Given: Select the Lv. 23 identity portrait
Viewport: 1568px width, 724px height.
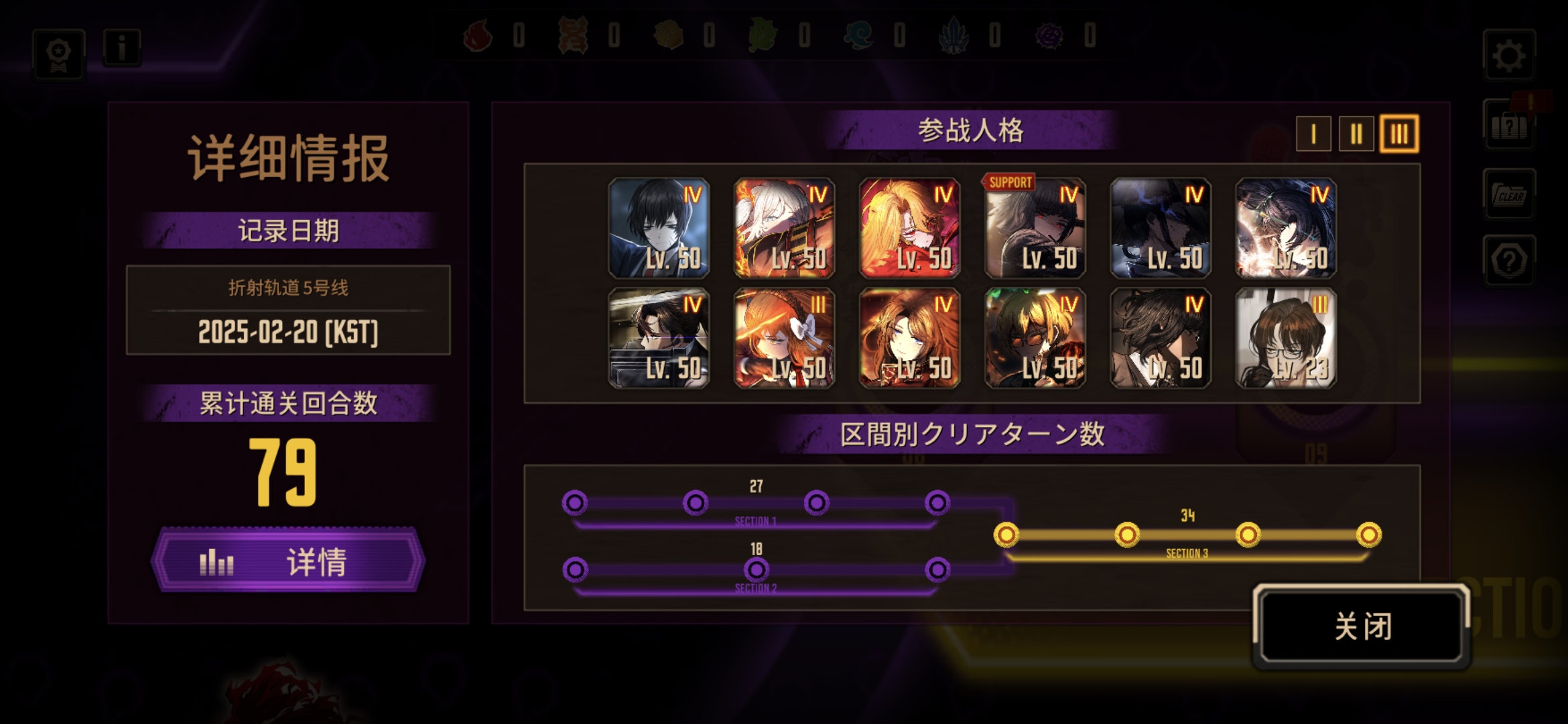Looking at the screenshot, I should click(1286, 338).
